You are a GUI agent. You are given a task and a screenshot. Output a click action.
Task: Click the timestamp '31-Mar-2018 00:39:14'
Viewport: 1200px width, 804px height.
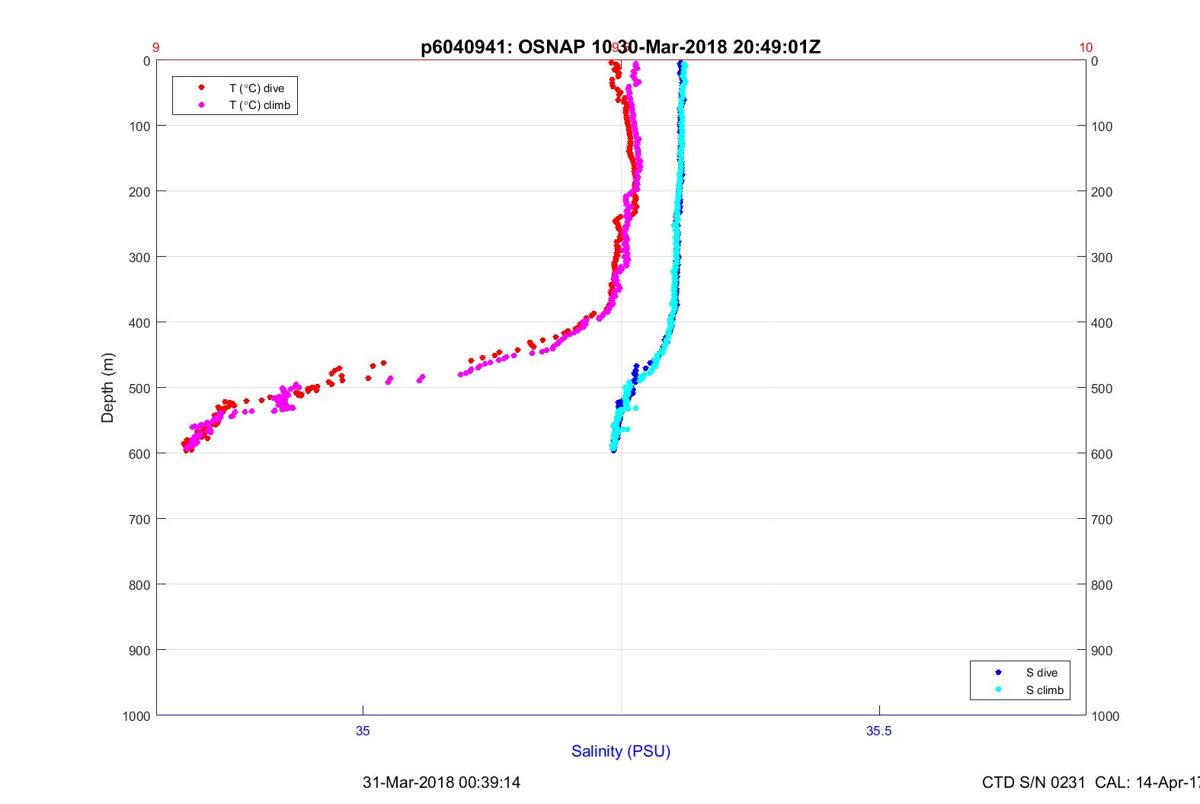click(x=441, y=782)
